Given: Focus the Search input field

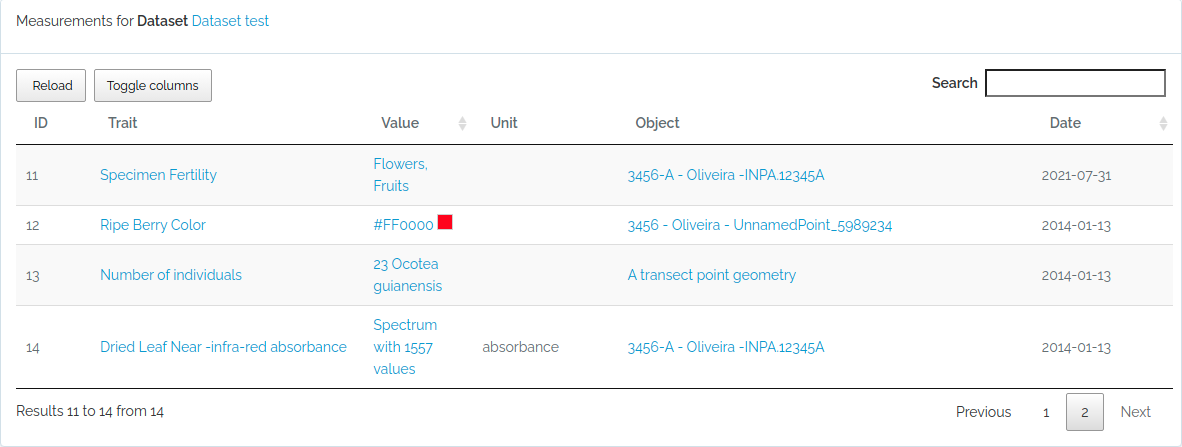Looking at the screenshot, I should (1076, 83).
